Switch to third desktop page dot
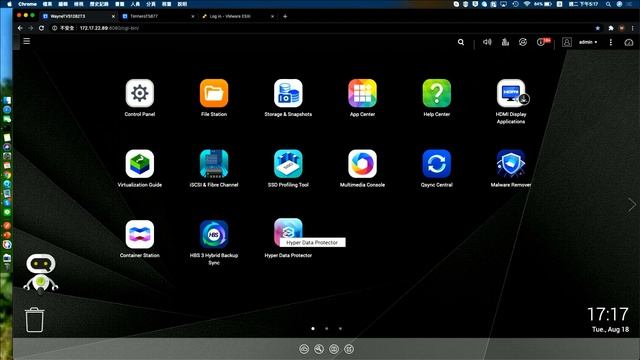The width and height of the screenshot is (640, 360). point(340,329)
